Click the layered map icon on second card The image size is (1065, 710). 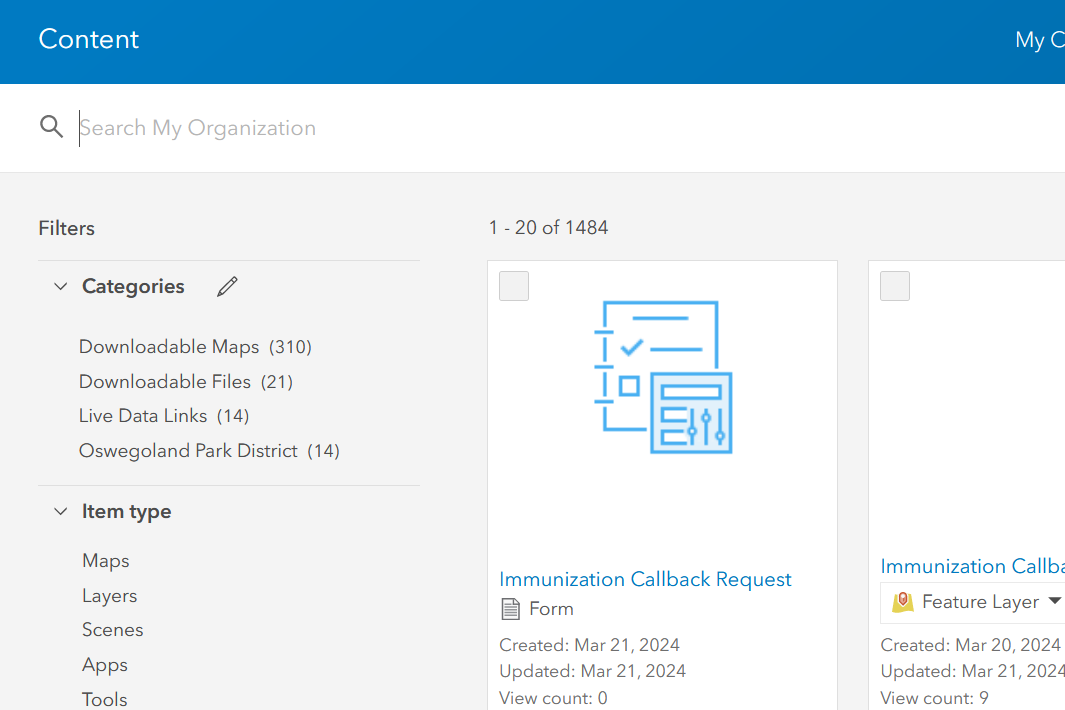tap(903, 601)
